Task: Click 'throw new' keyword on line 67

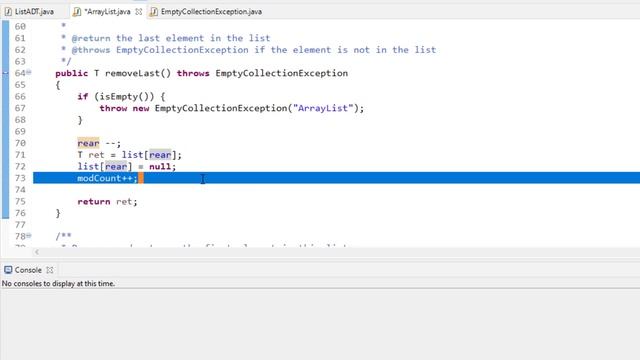Action: [124, 108]
